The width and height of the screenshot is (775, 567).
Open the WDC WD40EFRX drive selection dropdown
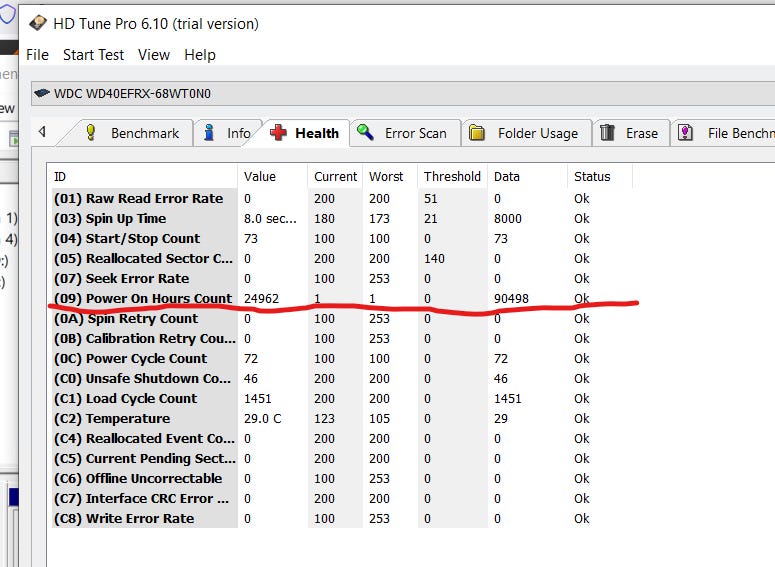tap(400, 94)
